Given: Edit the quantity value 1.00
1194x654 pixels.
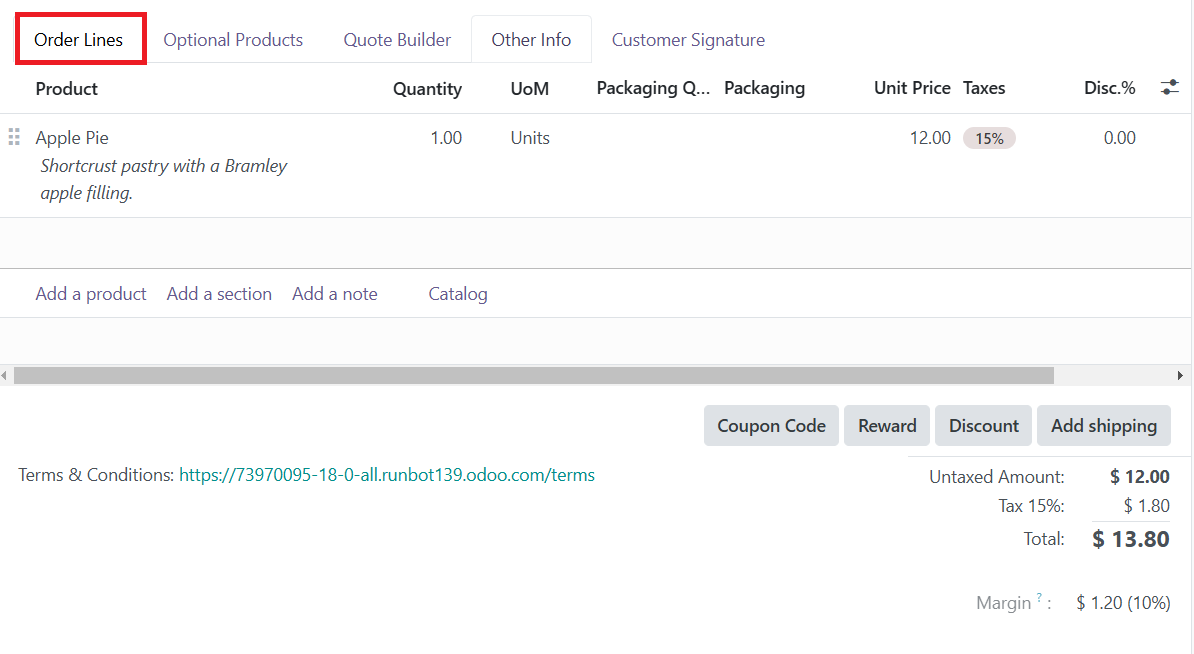Looking at the screenshot, I should point(446,138).
